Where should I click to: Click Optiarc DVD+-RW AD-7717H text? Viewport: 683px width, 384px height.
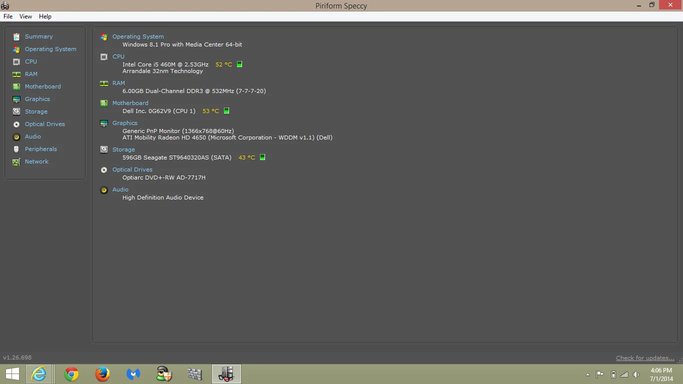pyautogui.click(x=164, y=178)
